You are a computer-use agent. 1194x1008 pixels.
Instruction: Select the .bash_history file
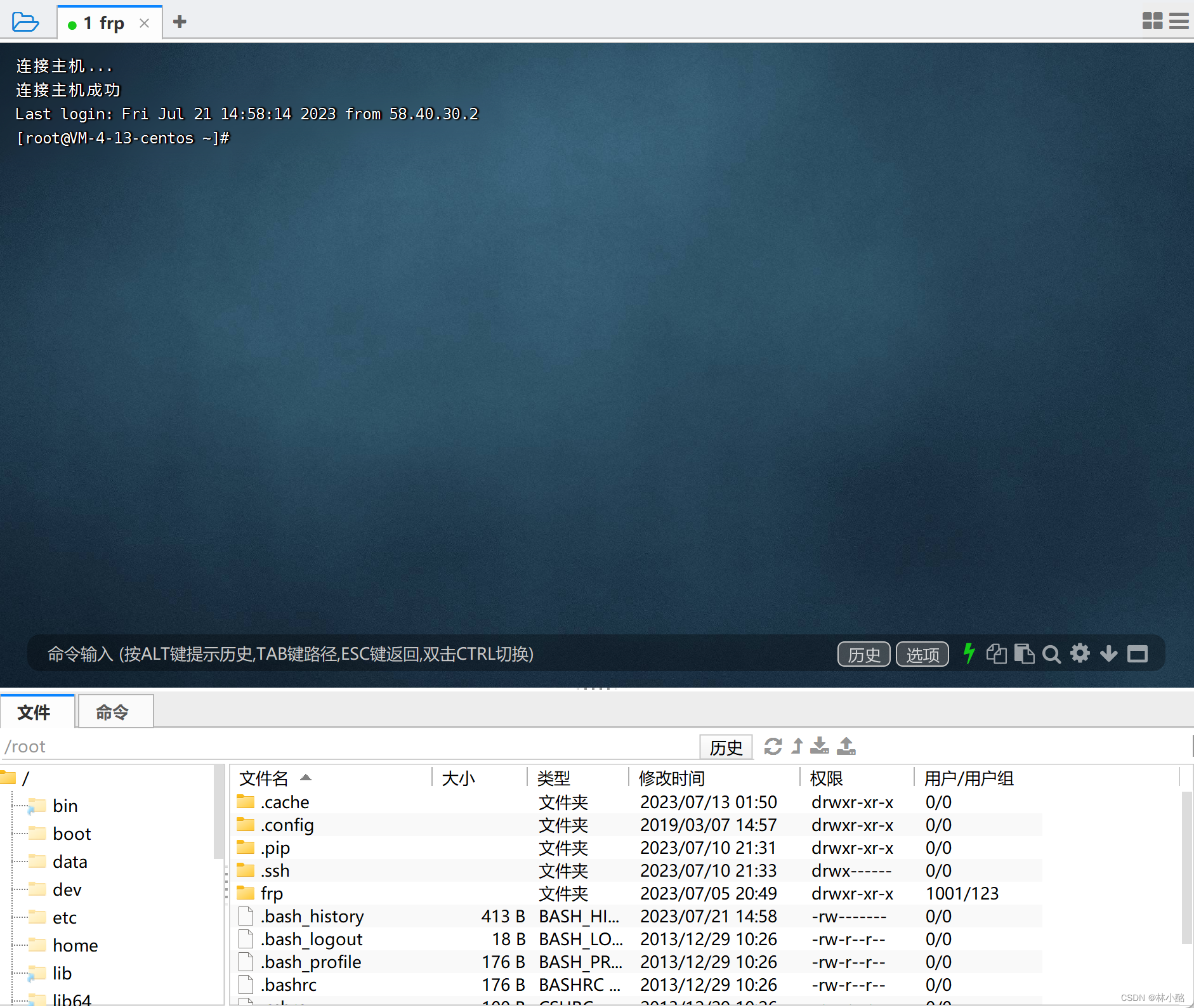(x=638, y=916)
